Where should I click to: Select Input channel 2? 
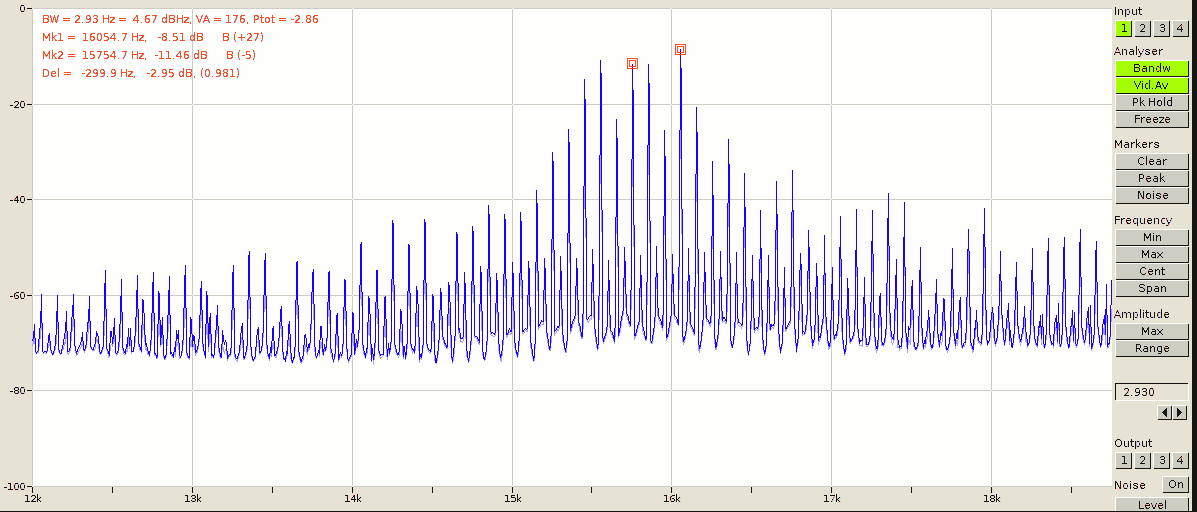[1142, 29]
